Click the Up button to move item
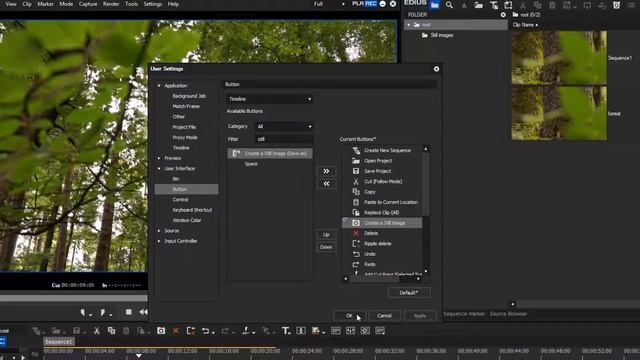The image size is (640, 360). click(x=326, y=235)
